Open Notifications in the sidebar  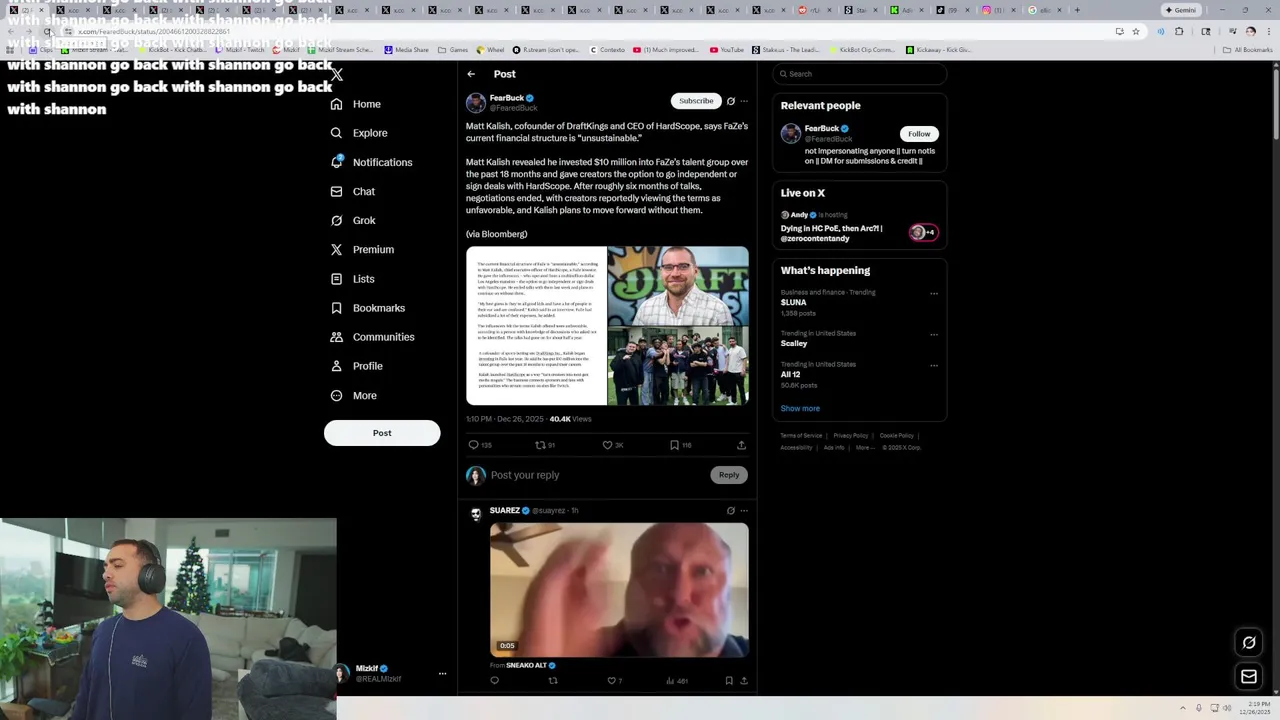click(x=371, y=162)
